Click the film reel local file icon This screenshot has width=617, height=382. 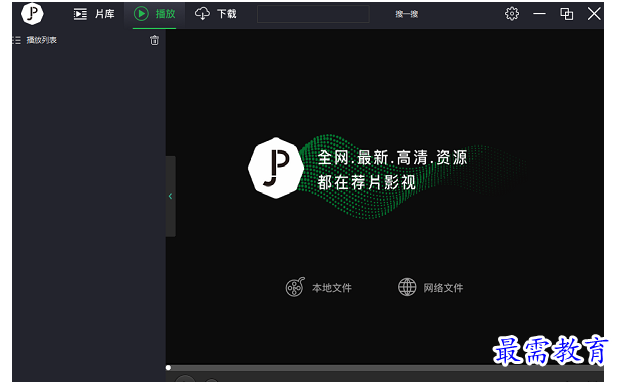295,287
